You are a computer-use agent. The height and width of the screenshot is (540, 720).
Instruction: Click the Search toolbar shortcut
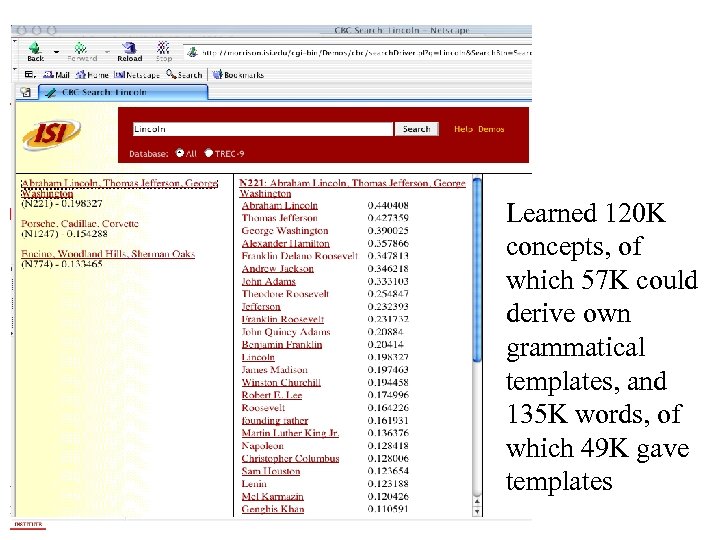(x=184, y=74)
